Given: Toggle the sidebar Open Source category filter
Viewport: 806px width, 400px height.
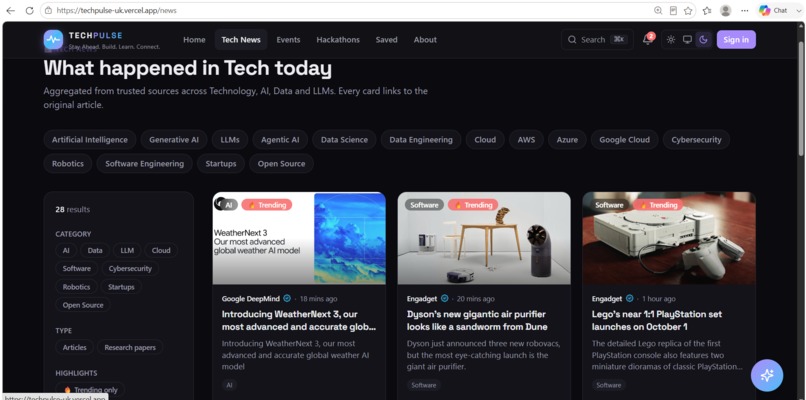Looking at the screenshot, I should [x=83, y=305].
